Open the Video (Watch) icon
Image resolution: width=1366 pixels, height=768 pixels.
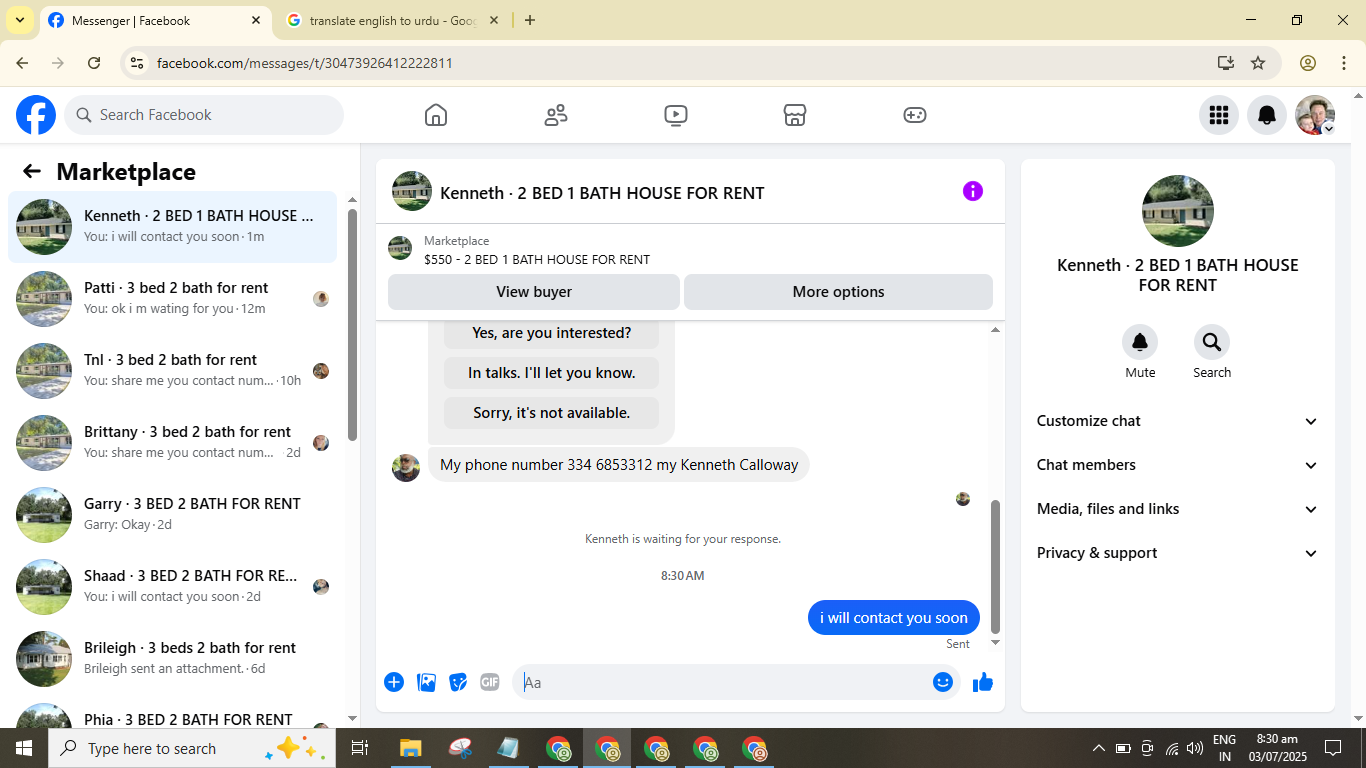(676, 115)
